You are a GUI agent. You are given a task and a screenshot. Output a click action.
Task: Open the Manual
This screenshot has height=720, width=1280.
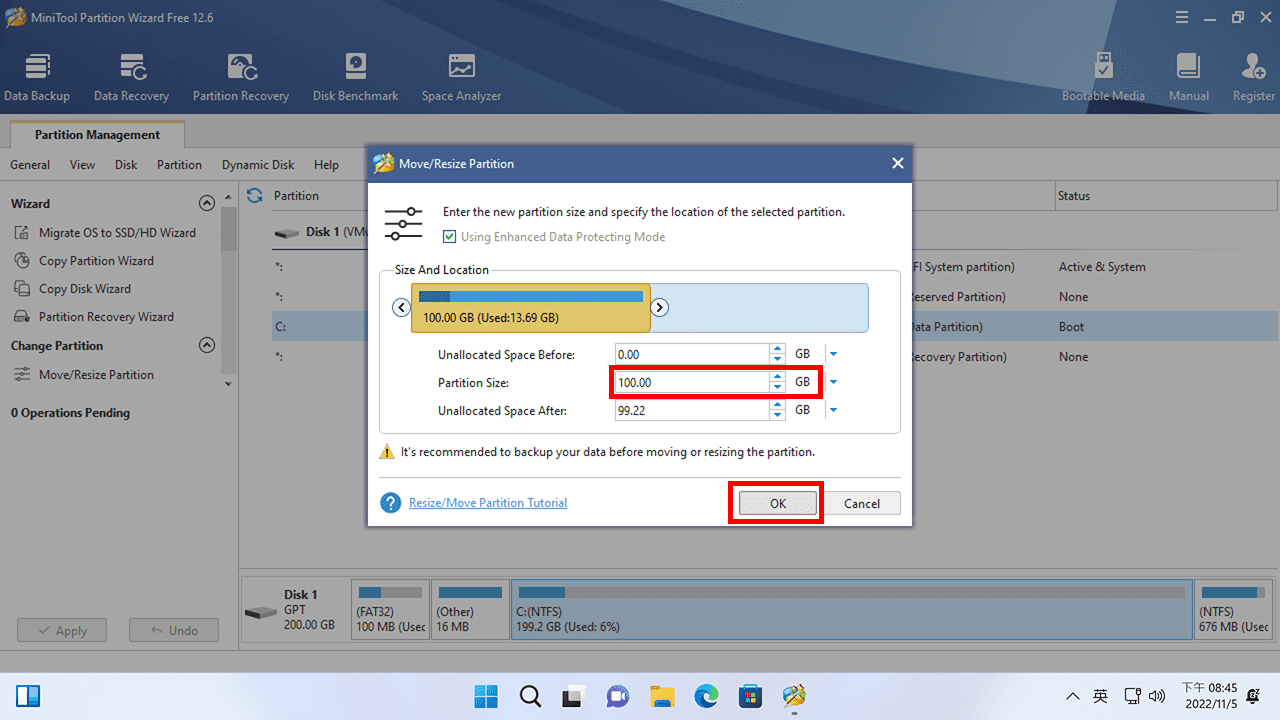(1188, 75)
